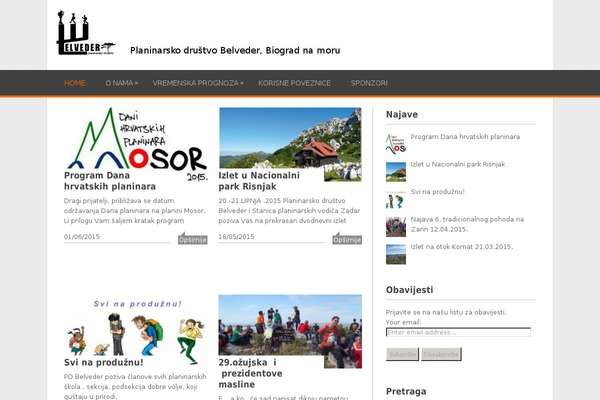This screenshot has width=600, height=400.
Task: Open 'Svi na produžnu!' article heading
Action: (x=103, y=362)
